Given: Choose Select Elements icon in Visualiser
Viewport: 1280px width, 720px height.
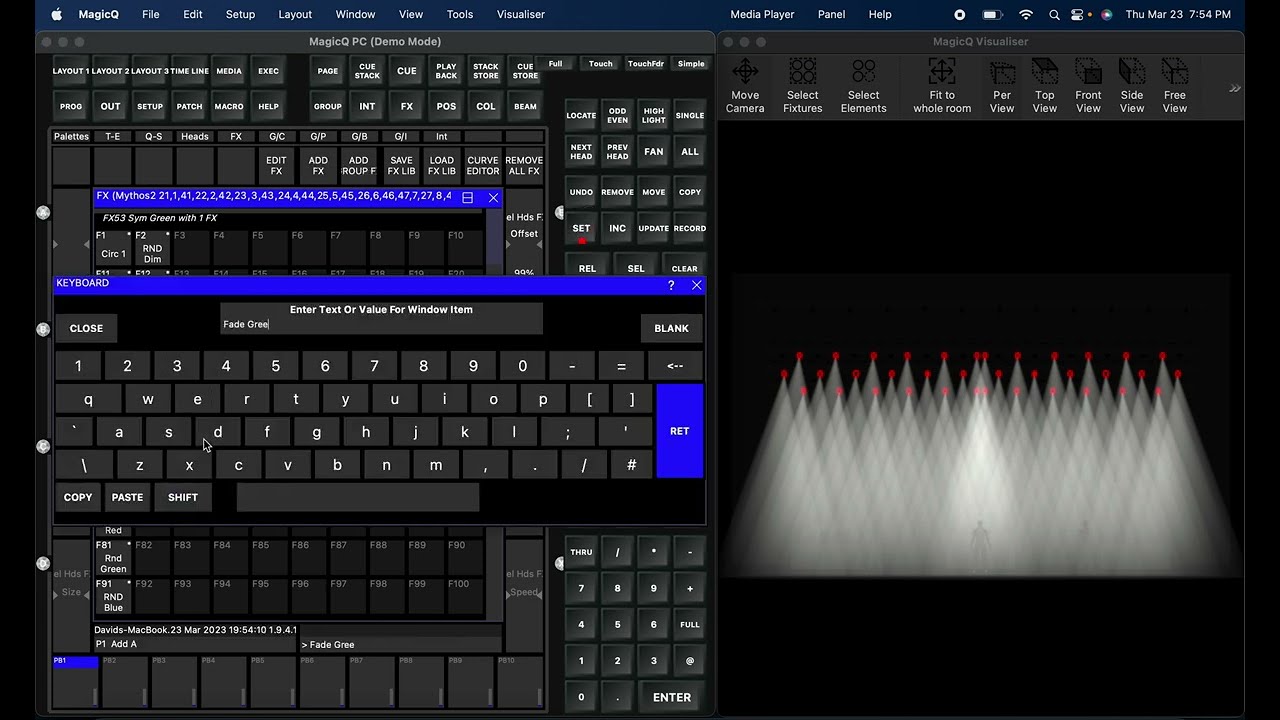Looking at the screenshot, I should [863, 86].
